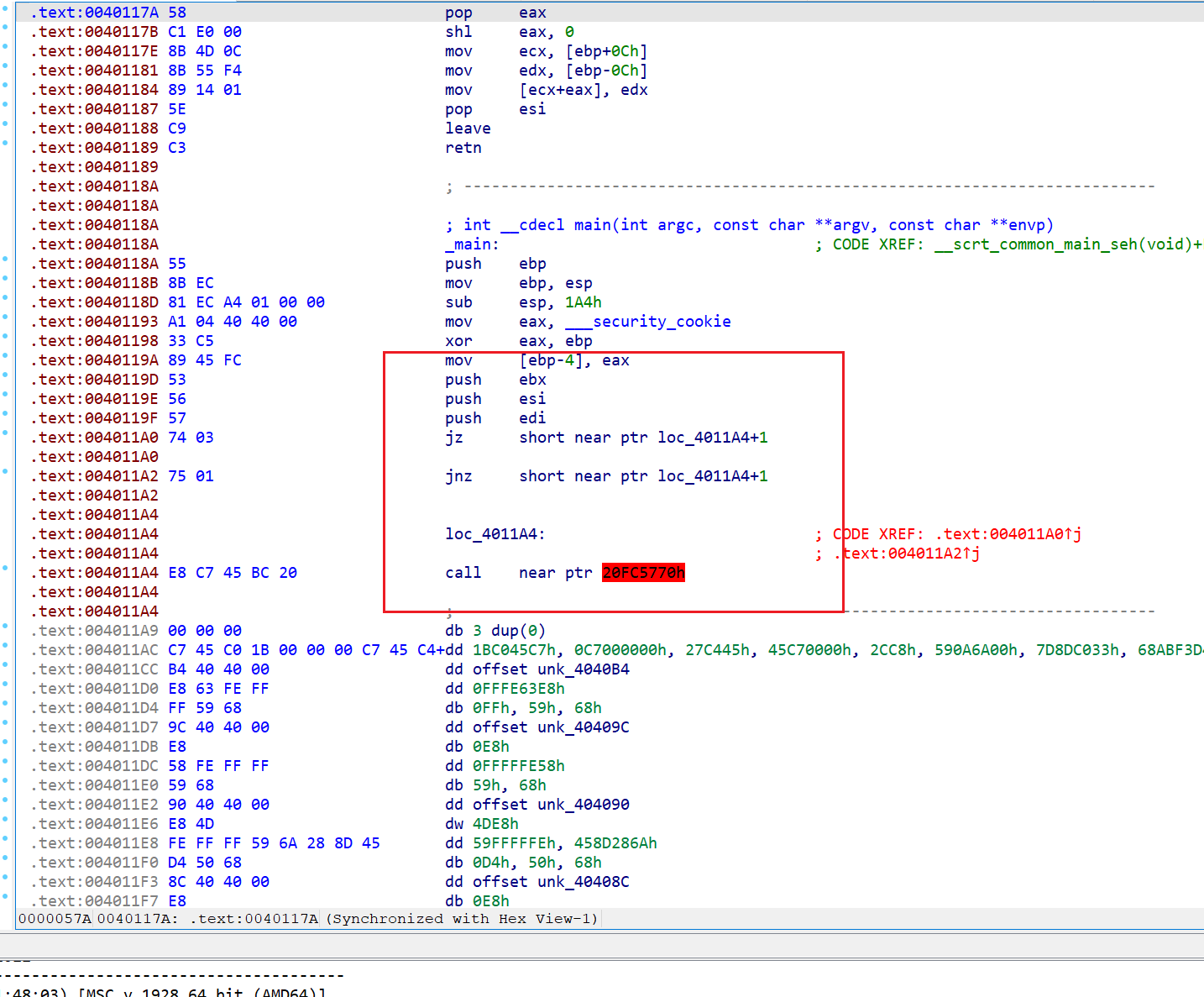Click the ___security_cookie operand
The image size is (1204, 997).
click(x=647, y=322)
